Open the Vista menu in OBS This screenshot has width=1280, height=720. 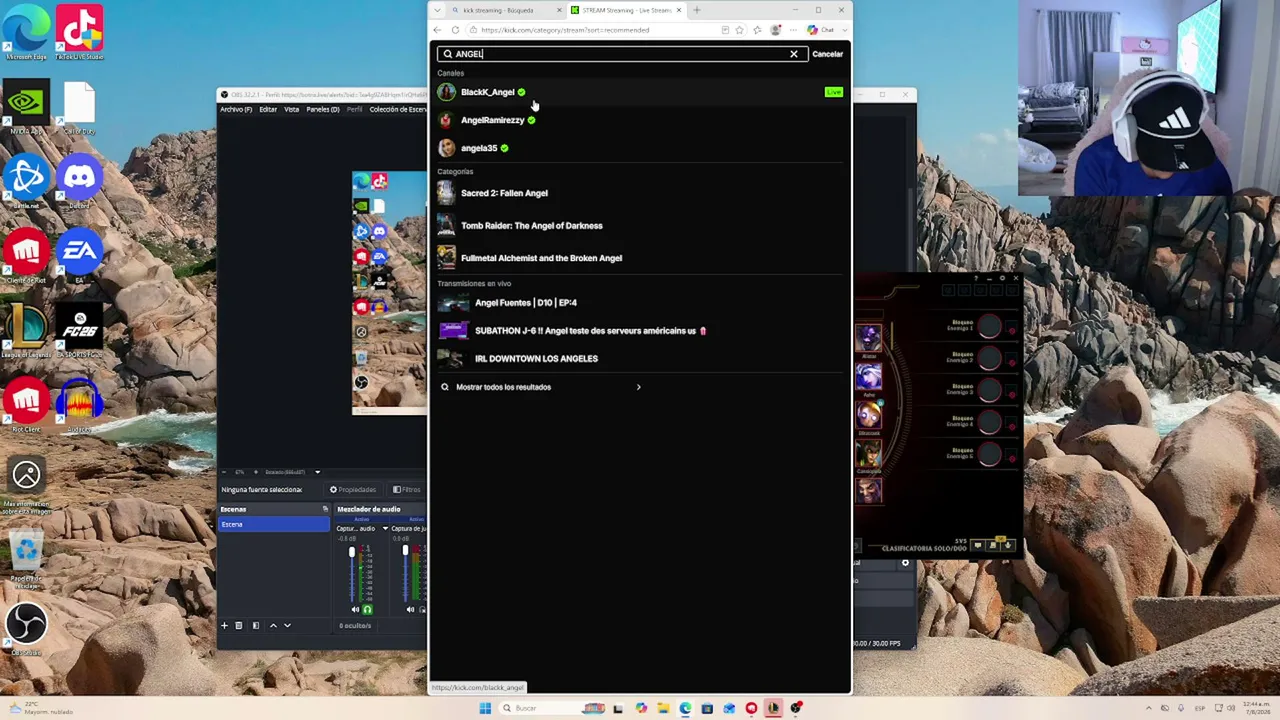[291, 109]
